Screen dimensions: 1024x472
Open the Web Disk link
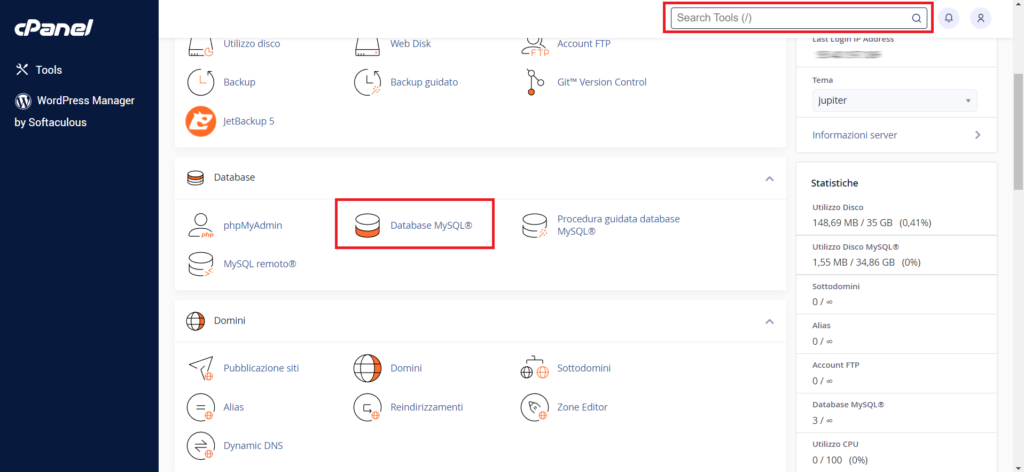click(410, 44)
